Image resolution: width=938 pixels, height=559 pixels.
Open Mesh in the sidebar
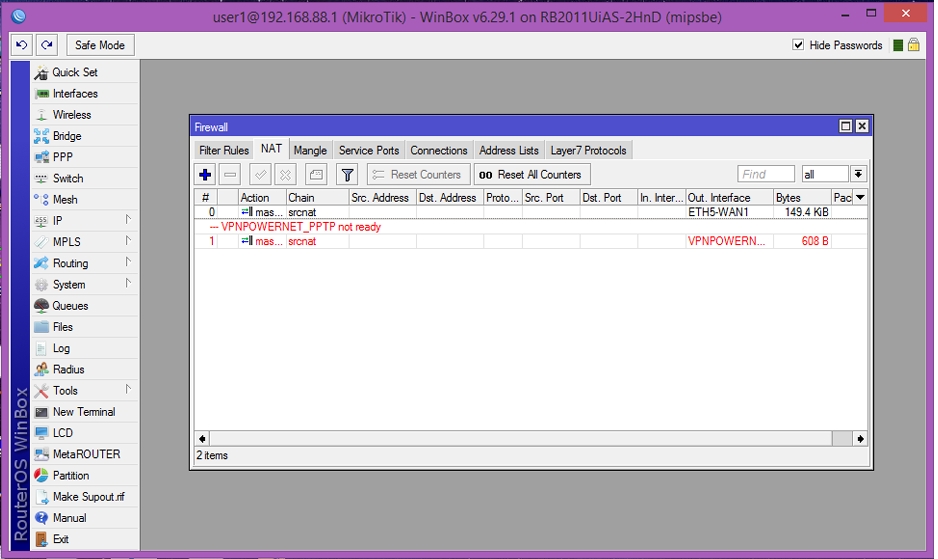point(65,200)
